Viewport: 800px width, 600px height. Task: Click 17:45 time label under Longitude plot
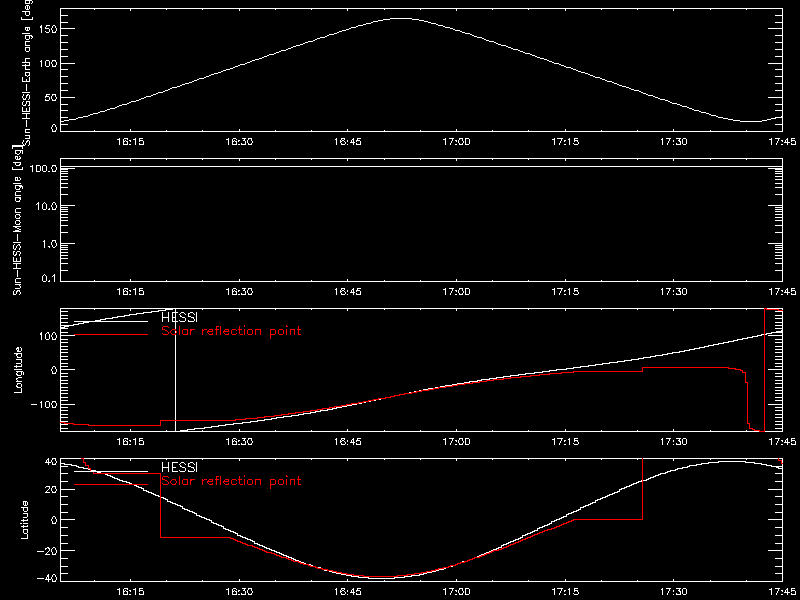tap(782, 441)
